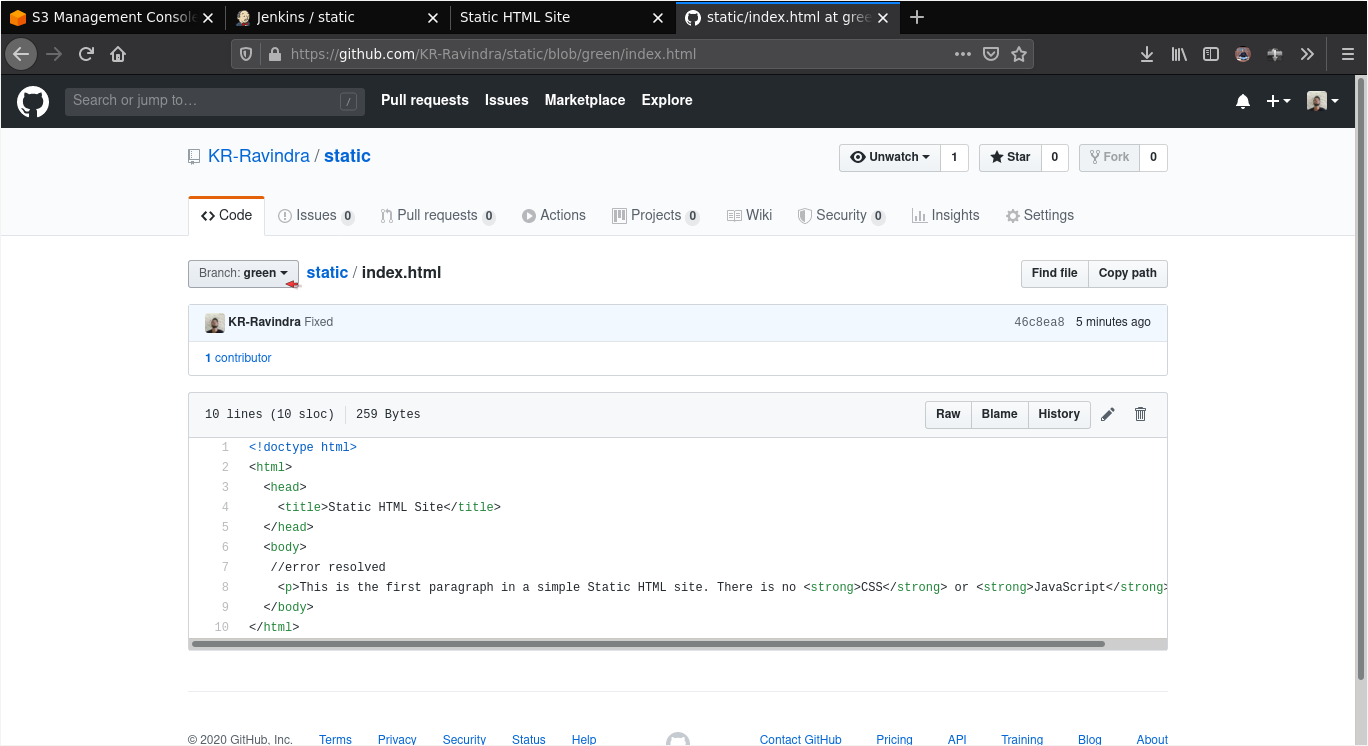Click the pencil edit file icon
1368x746 pixels.
[x=1108, y=414]
